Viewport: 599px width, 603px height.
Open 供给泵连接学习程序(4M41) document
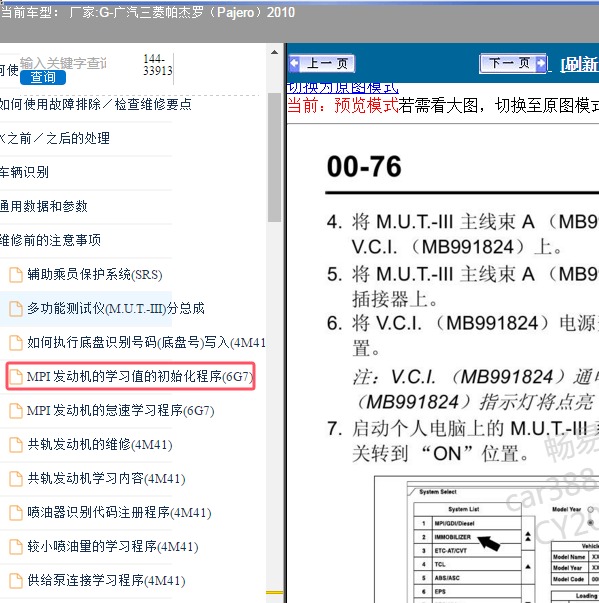coord(106,580)
